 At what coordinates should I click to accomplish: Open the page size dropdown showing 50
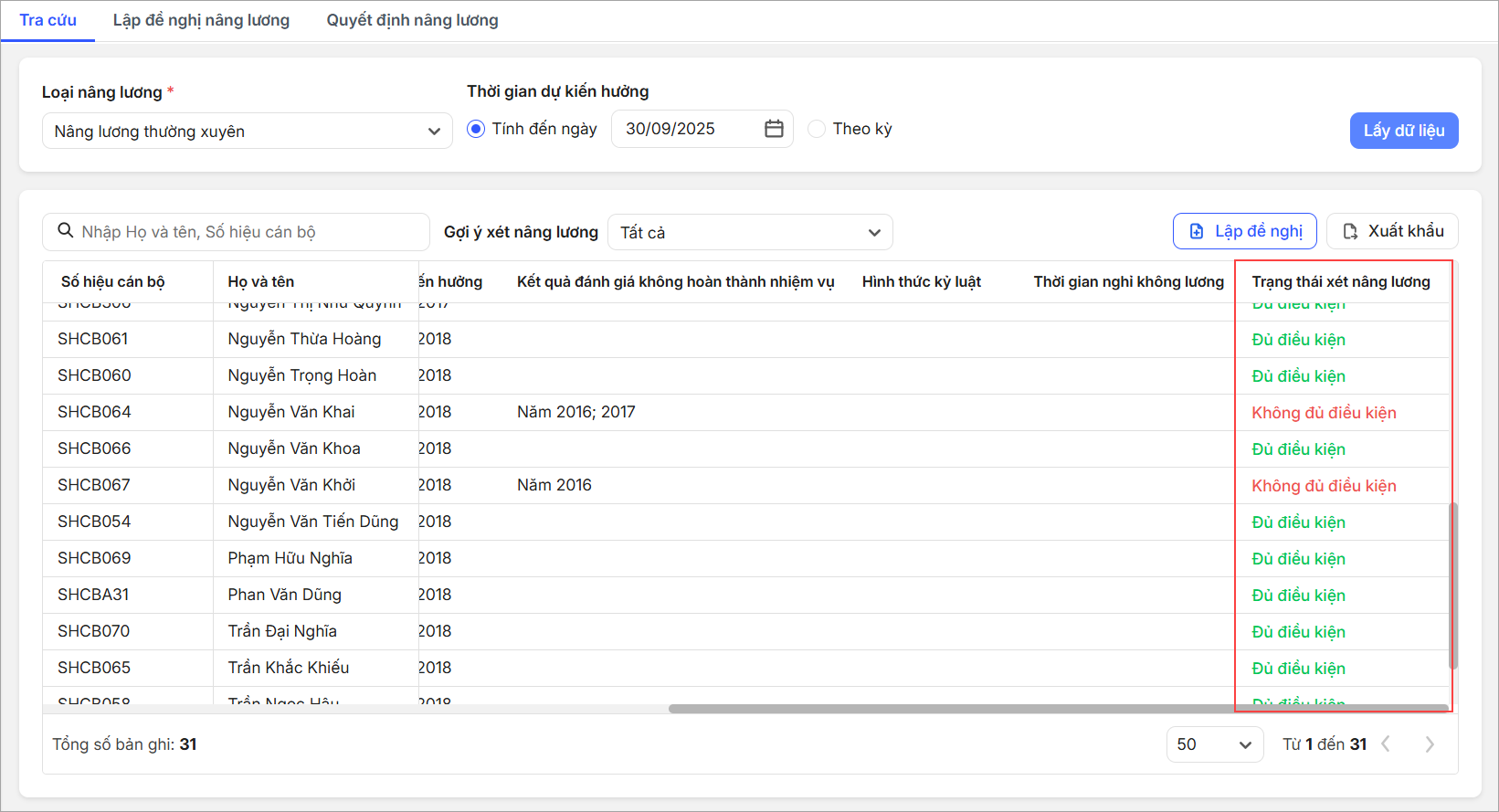coord(1214,744)
